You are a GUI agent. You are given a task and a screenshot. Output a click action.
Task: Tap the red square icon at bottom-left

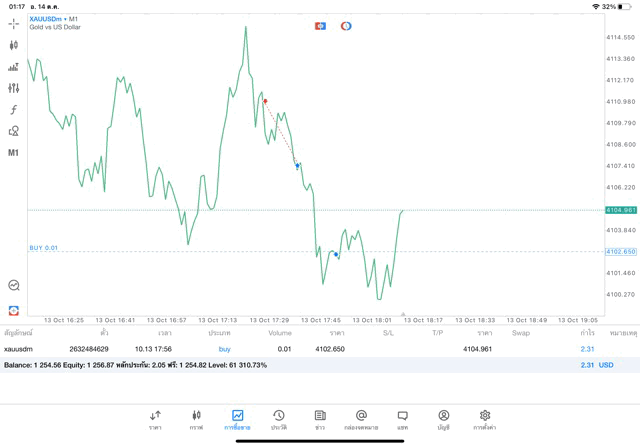(x=14, y=311)
